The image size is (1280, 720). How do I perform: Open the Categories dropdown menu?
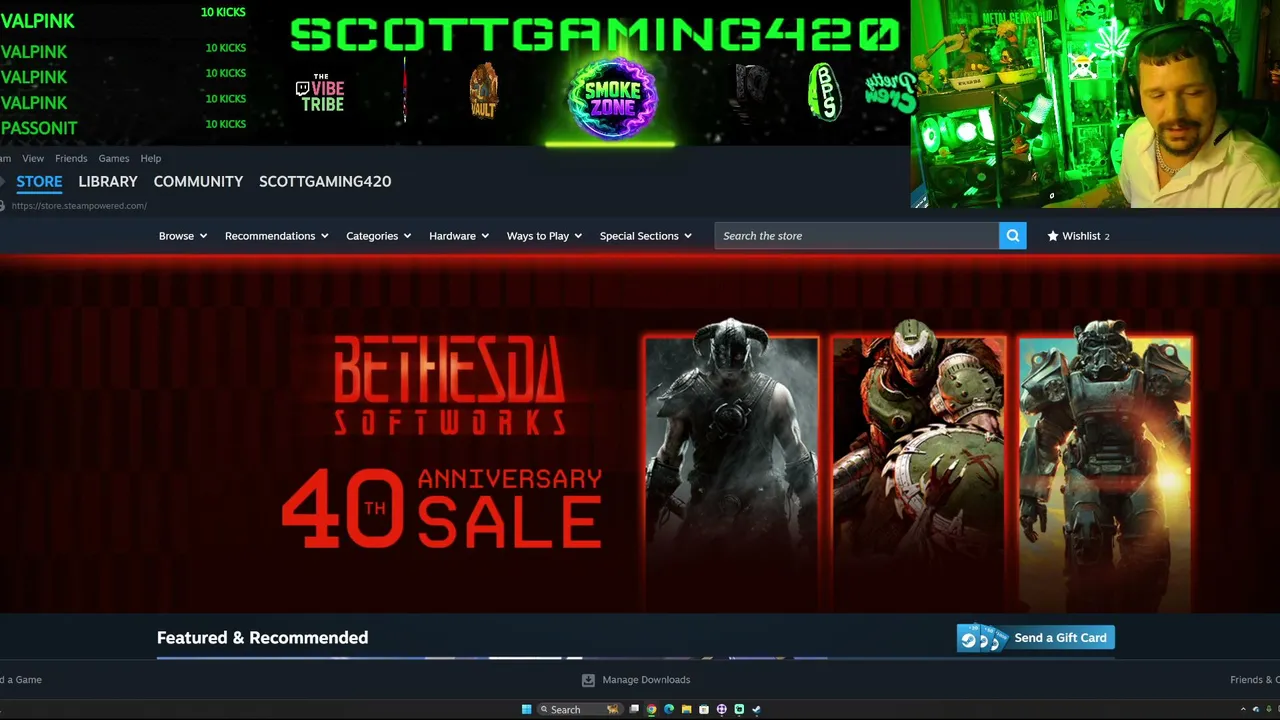click(x=379, y=236)
